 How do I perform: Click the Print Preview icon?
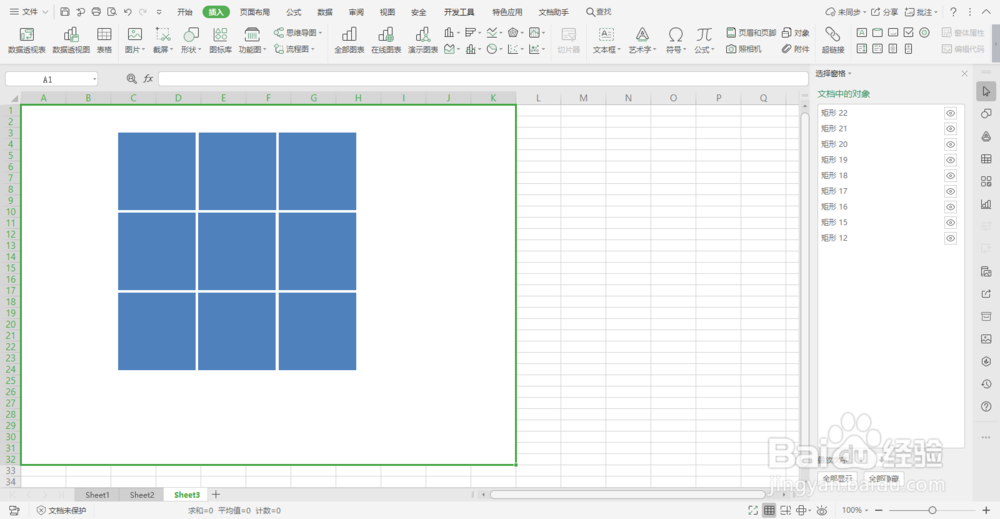pyautogui.click(x=112, y=11)
